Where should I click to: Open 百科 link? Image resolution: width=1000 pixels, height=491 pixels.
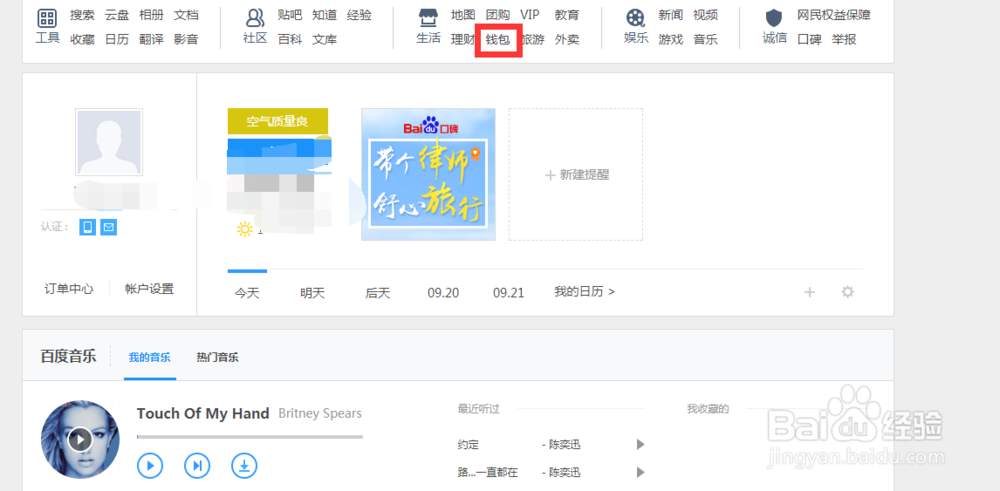(290, 40)
